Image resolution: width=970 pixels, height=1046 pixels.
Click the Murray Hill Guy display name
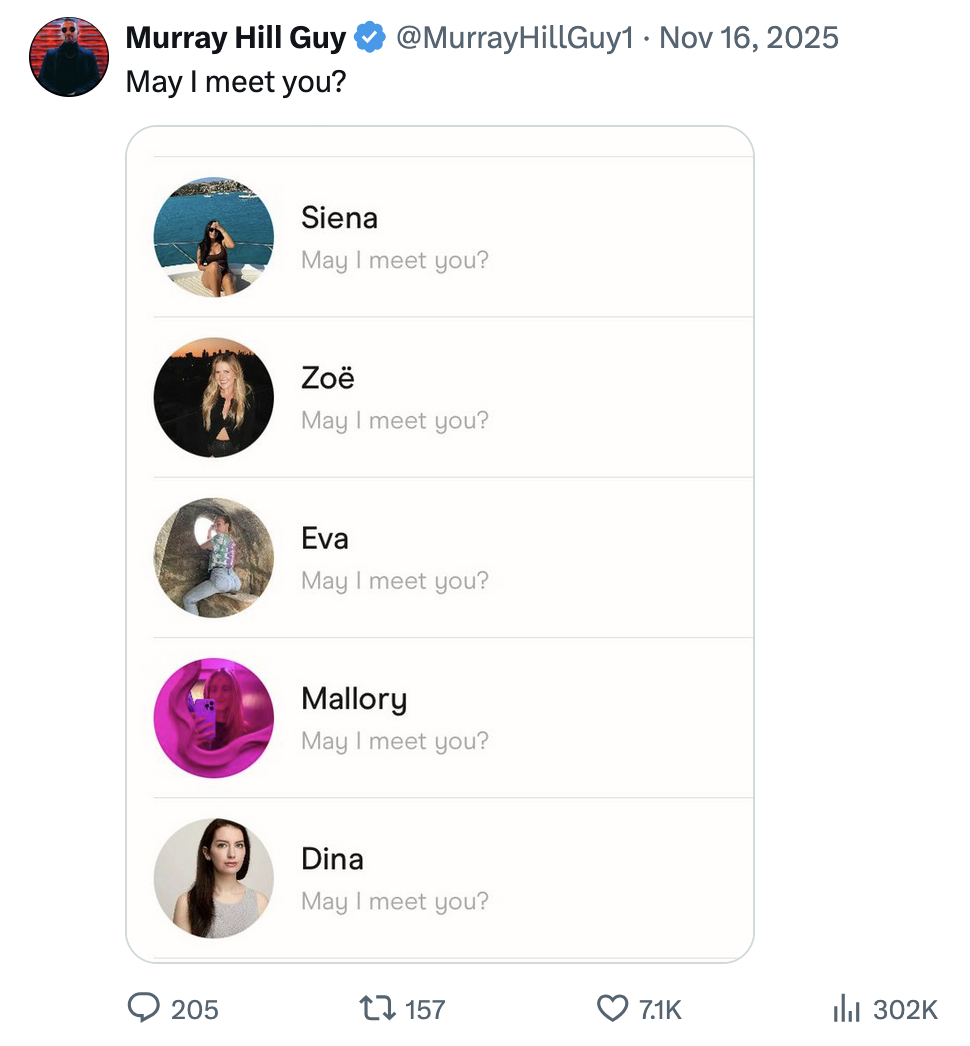(236, 39)
